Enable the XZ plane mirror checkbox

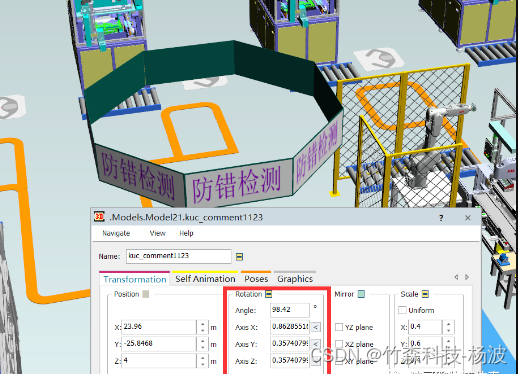point(339,344)
